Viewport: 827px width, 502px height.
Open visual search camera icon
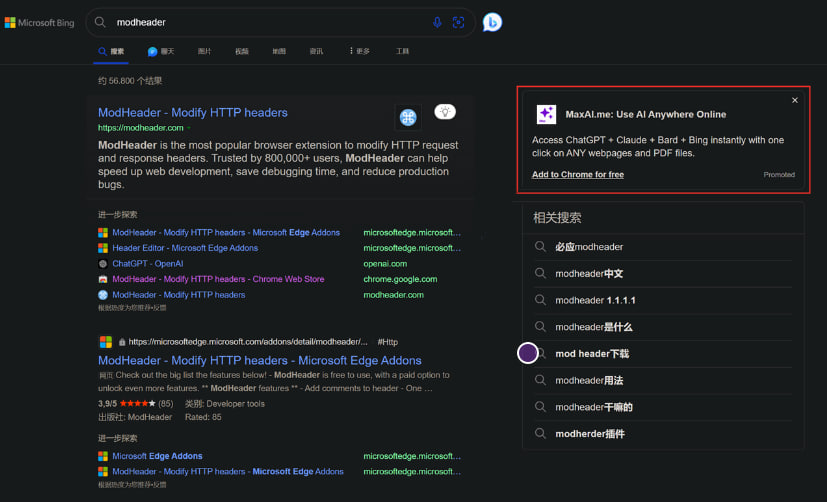pyautogui.click(x=459, y=22)
